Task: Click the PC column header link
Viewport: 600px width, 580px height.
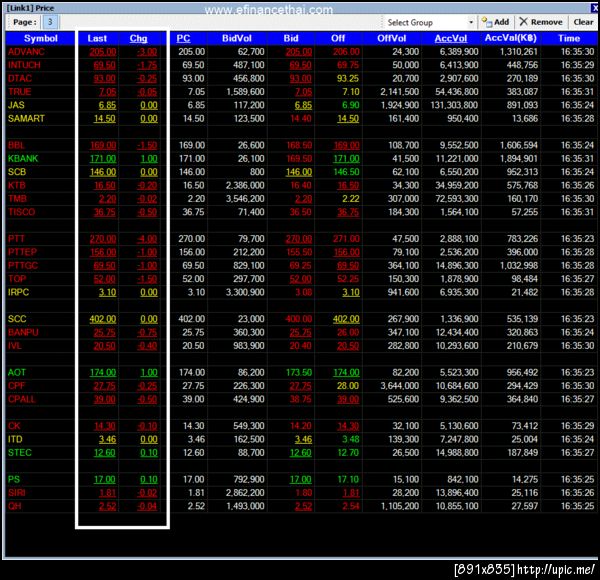Action: point(183,38)
